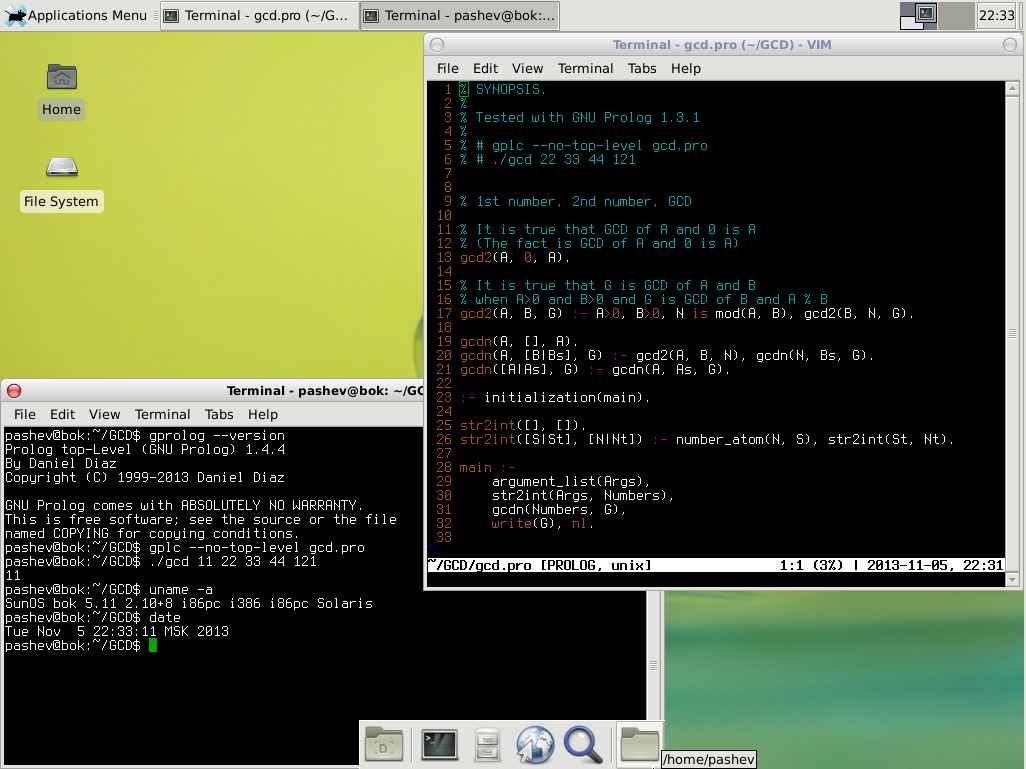Click the VIM terminal scrollbar thumb
The width and height of the screenshot is (1026, 769).
tap(1012, 334)
